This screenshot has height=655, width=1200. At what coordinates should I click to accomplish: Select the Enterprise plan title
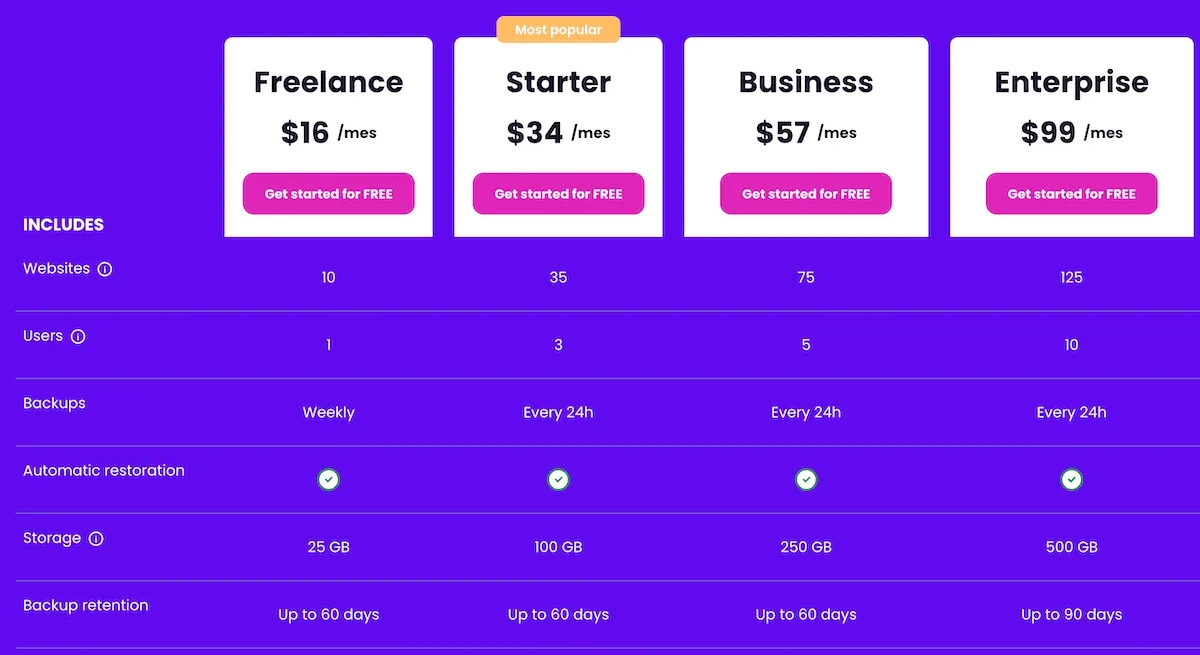tap(1071, 82)
